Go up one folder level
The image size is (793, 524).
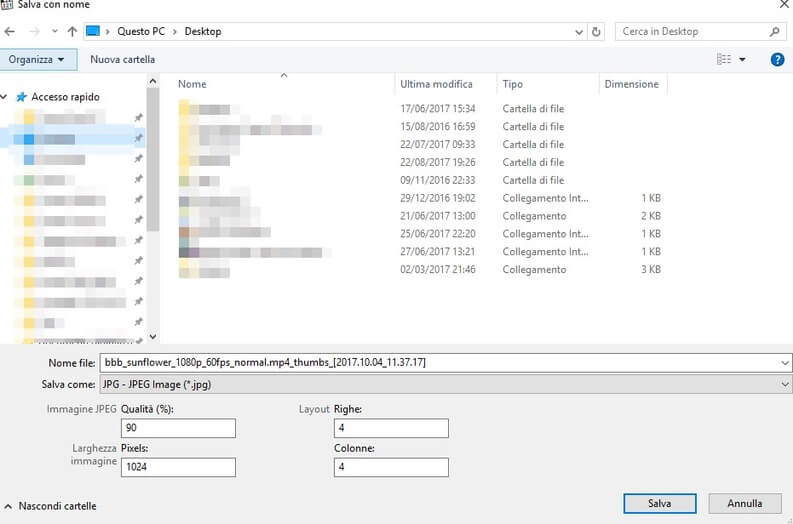pyautogui.click(x=72, y=32)
